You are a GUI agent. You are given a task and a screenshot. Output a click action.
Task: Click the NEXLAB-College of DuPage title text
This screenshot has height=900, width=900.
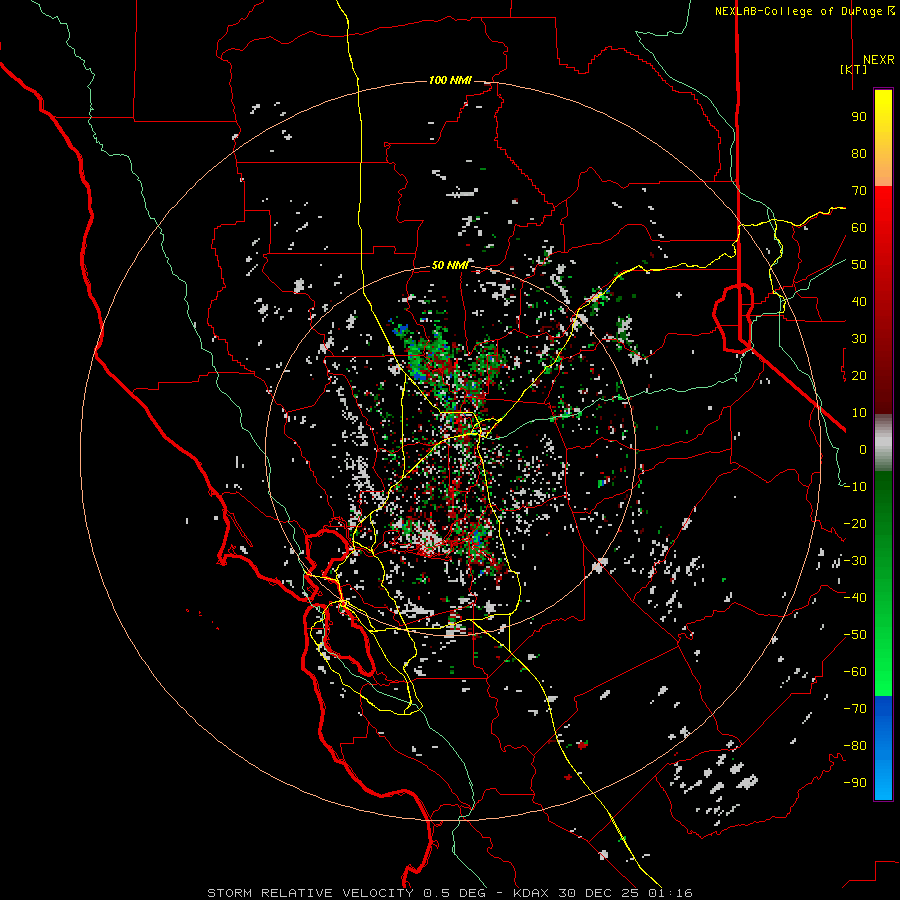pyautogui.click(x=804, y=11)
